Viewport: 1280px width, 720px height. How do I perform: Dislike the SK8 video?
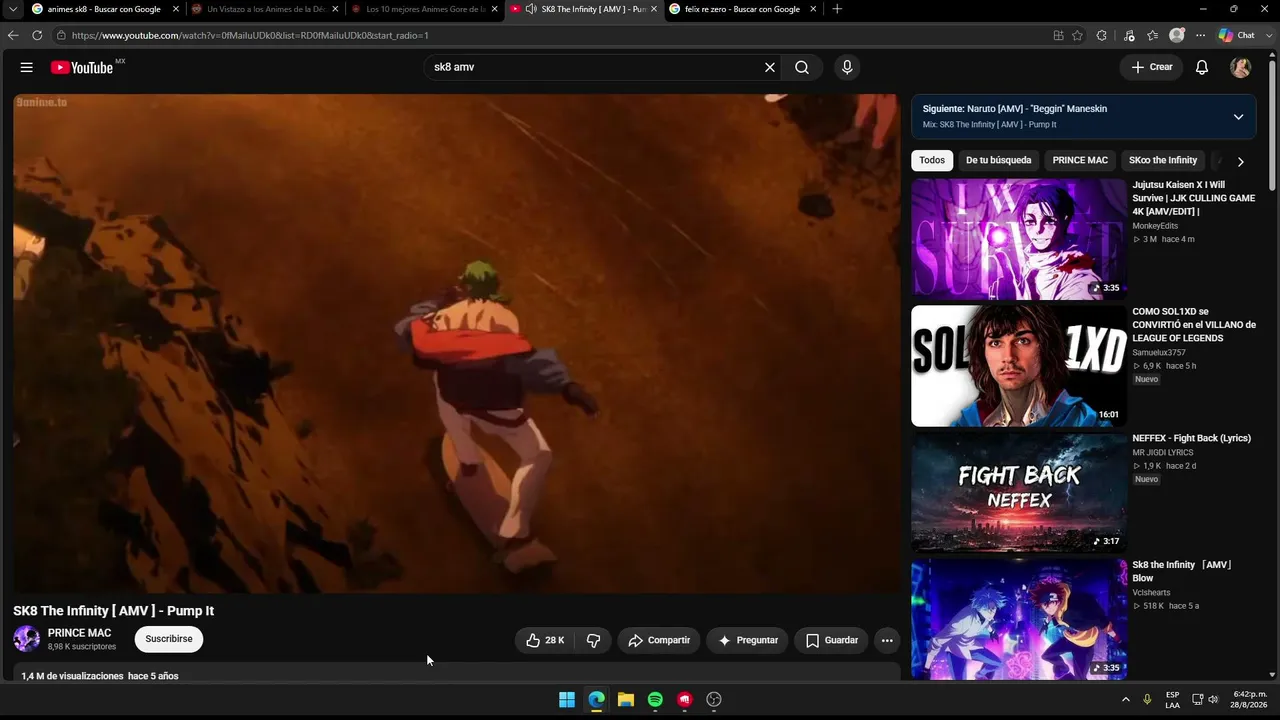593,640
